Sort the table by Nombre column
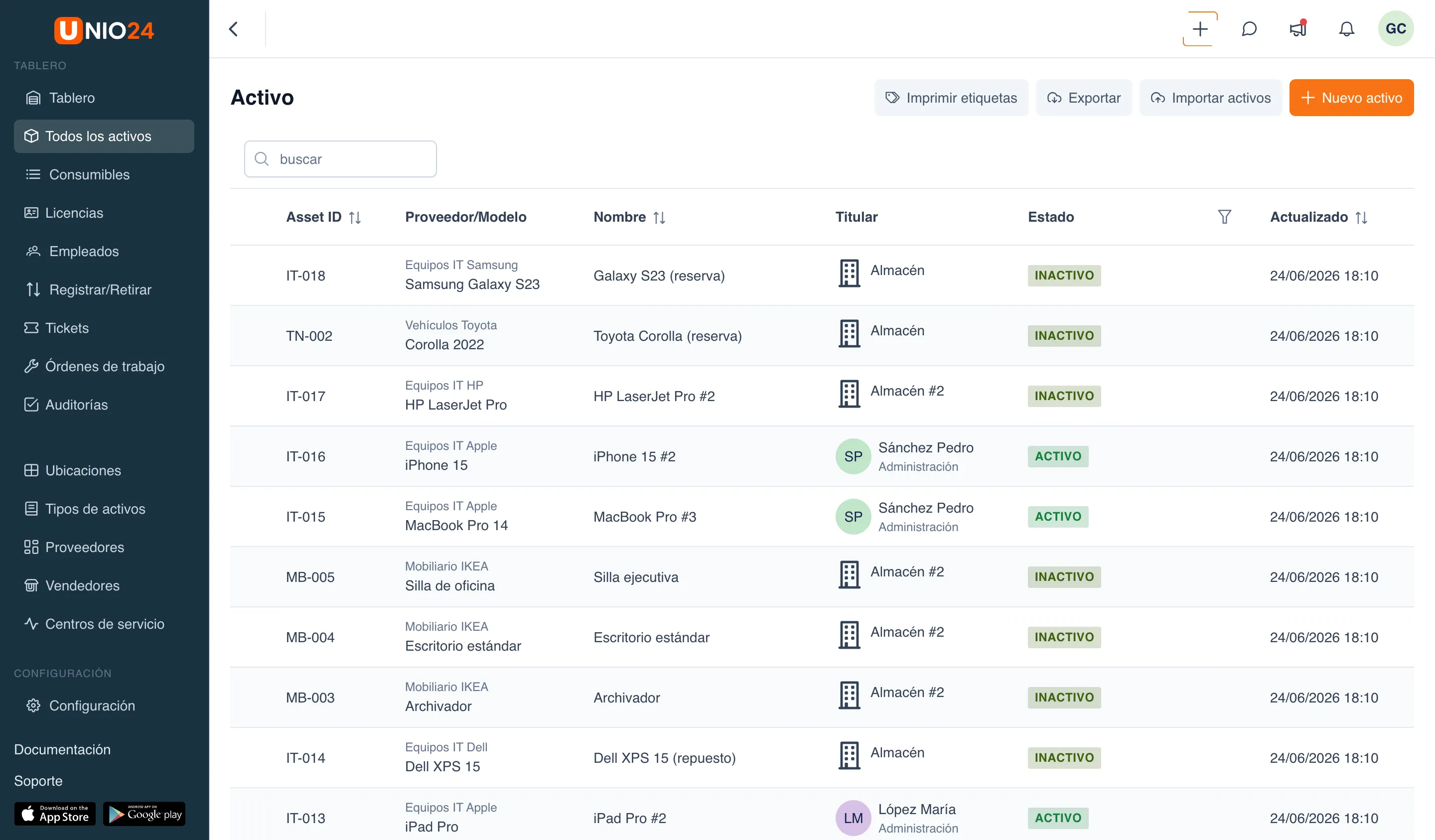Viewport: 1435px width, 840px height. click(659, 218)
